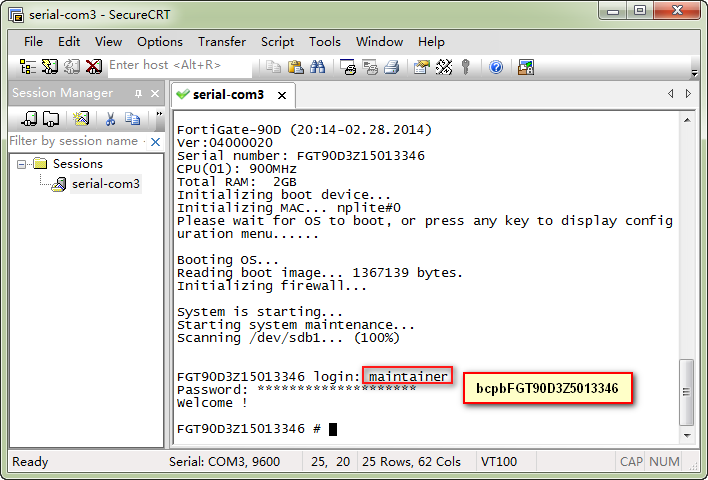Open the File menu
Screen dimensions: 708x480
(33, 42)
